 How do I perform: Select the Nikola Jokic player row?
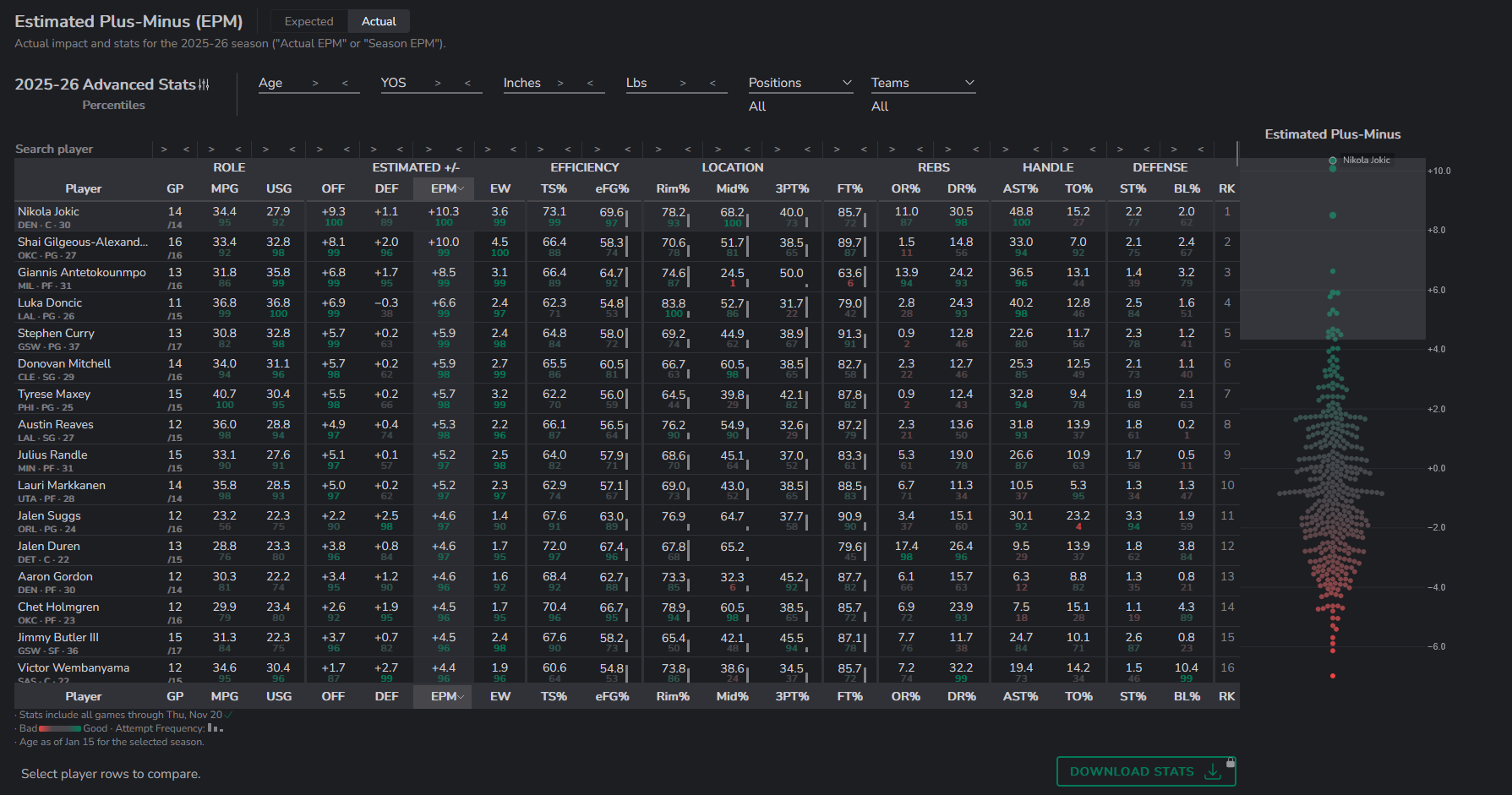click(x=83, y=216)
